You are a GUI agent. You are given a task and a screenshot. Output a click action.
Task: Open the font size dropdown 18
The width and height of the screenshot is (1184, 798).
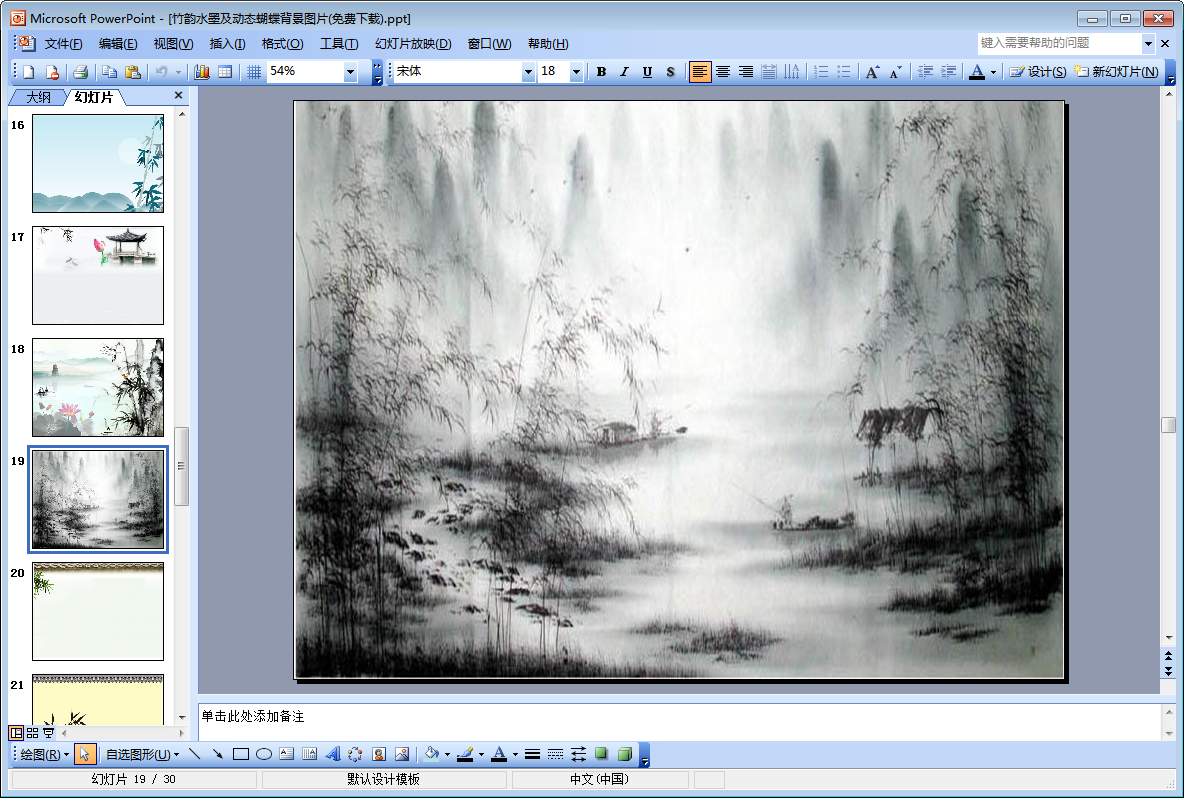[x=576, y=72]
